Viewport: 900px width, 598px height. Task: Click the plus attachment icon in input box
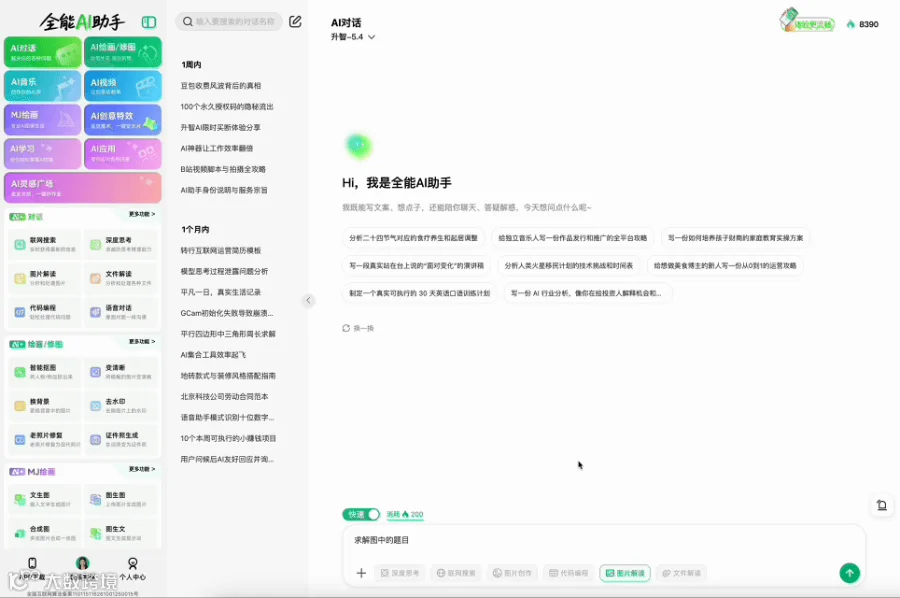[x=361, y=573]
